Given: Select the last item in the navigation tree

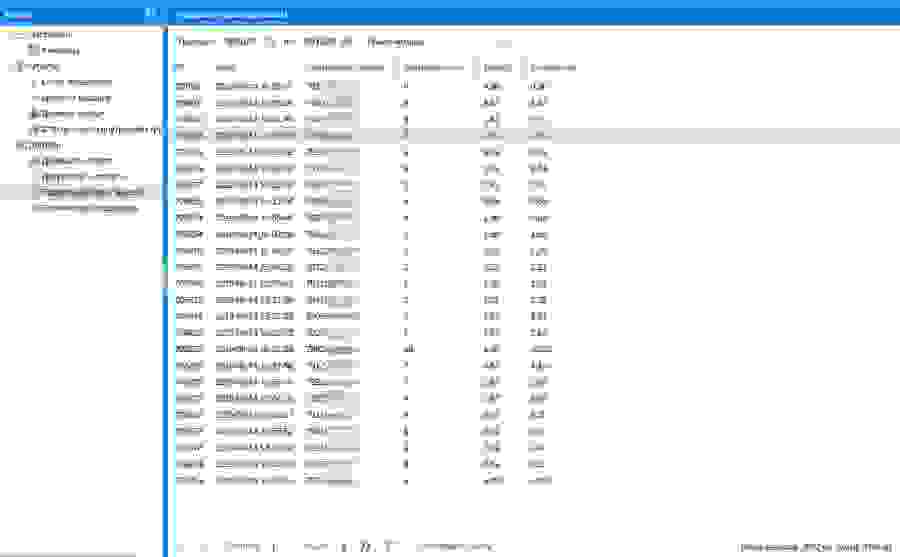Looking at the screenshot, I should (x=84, y=208).
